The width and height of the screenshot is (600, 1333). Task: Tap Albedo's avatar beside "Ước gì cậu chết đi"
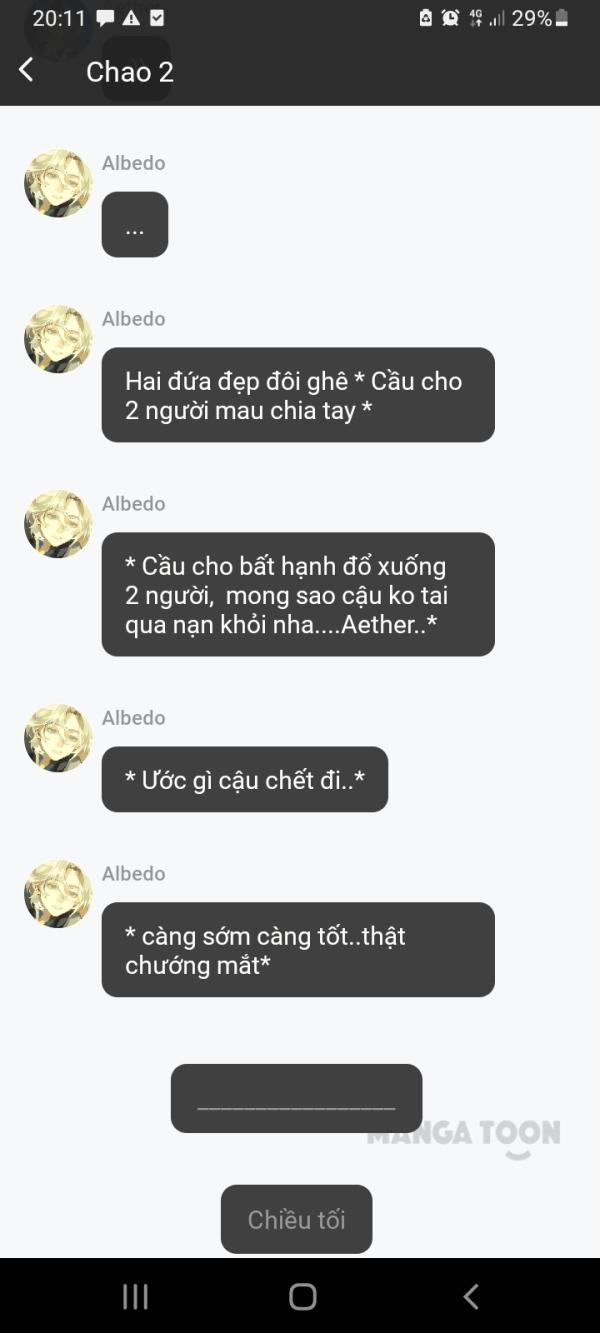click(x=58, y=738)
